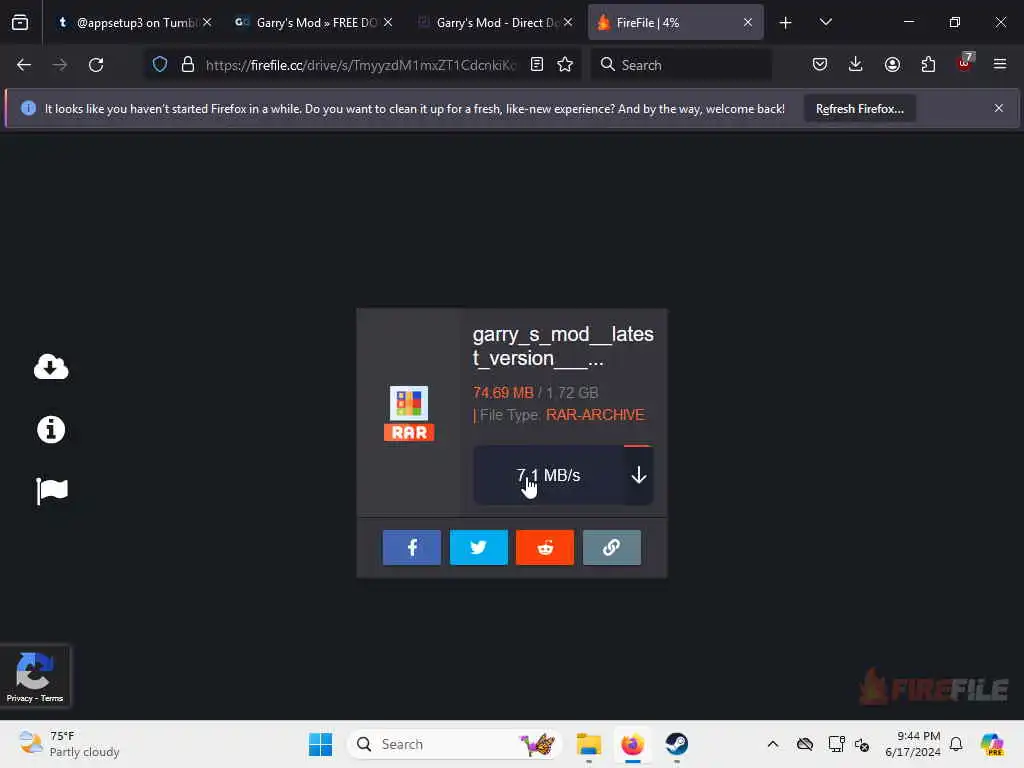Click the RAR archive file icon

[409, 413]
